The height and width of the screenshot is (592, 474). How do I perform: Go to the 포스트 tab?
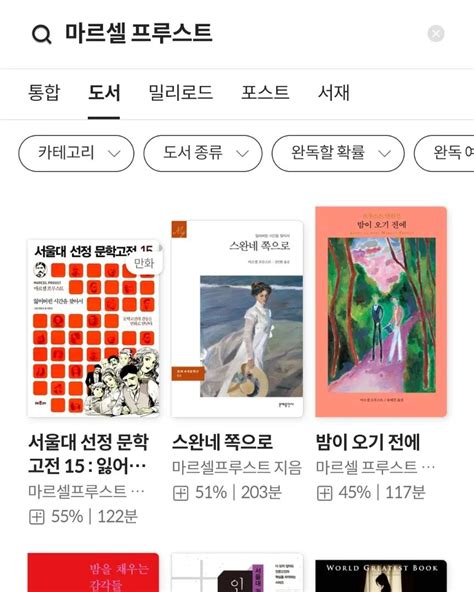point(266,93)
